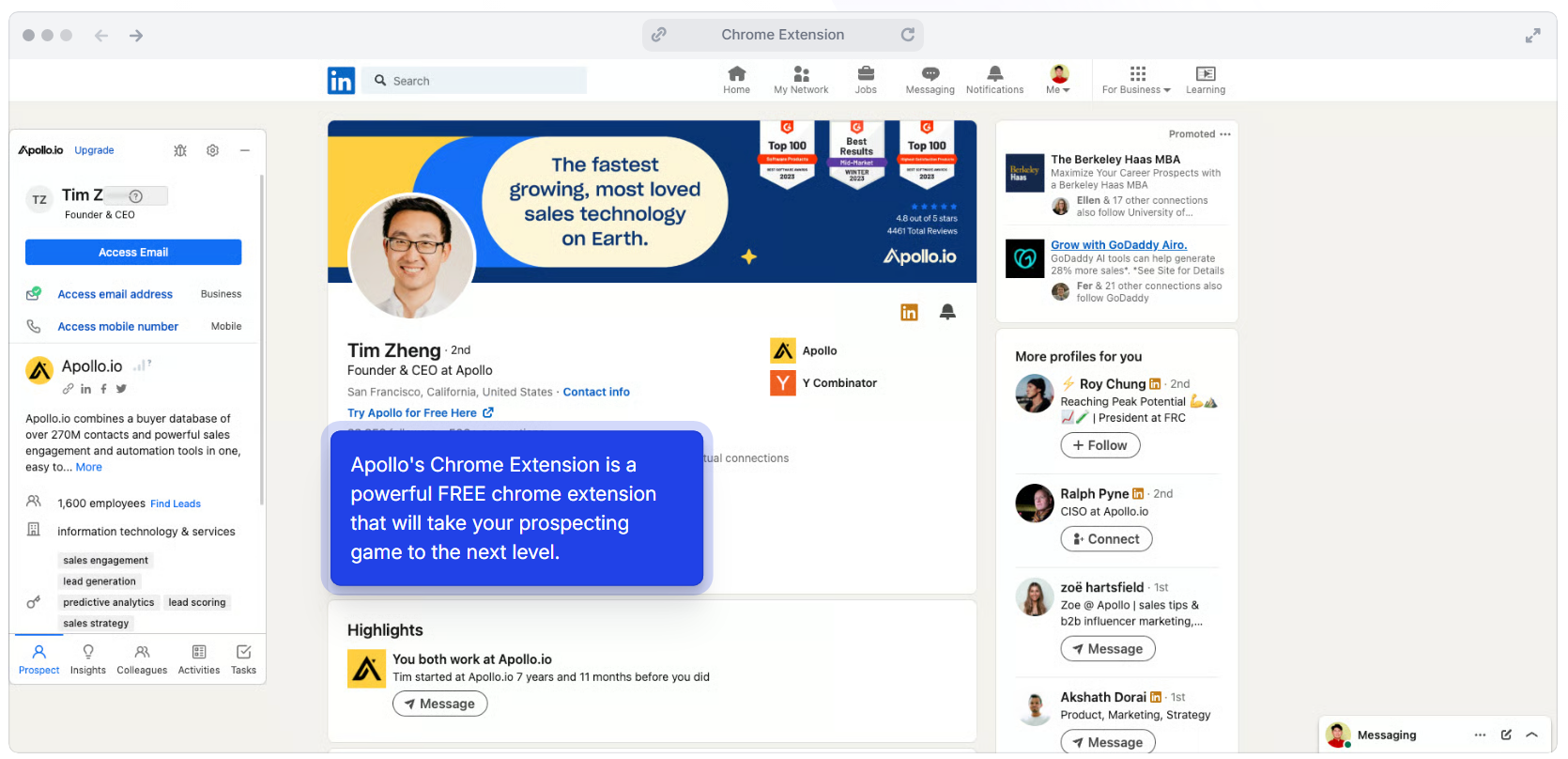Click the sales engagement keyword tag
Viewport: 1568px width, 759px height.
click(x=106, y=560)
